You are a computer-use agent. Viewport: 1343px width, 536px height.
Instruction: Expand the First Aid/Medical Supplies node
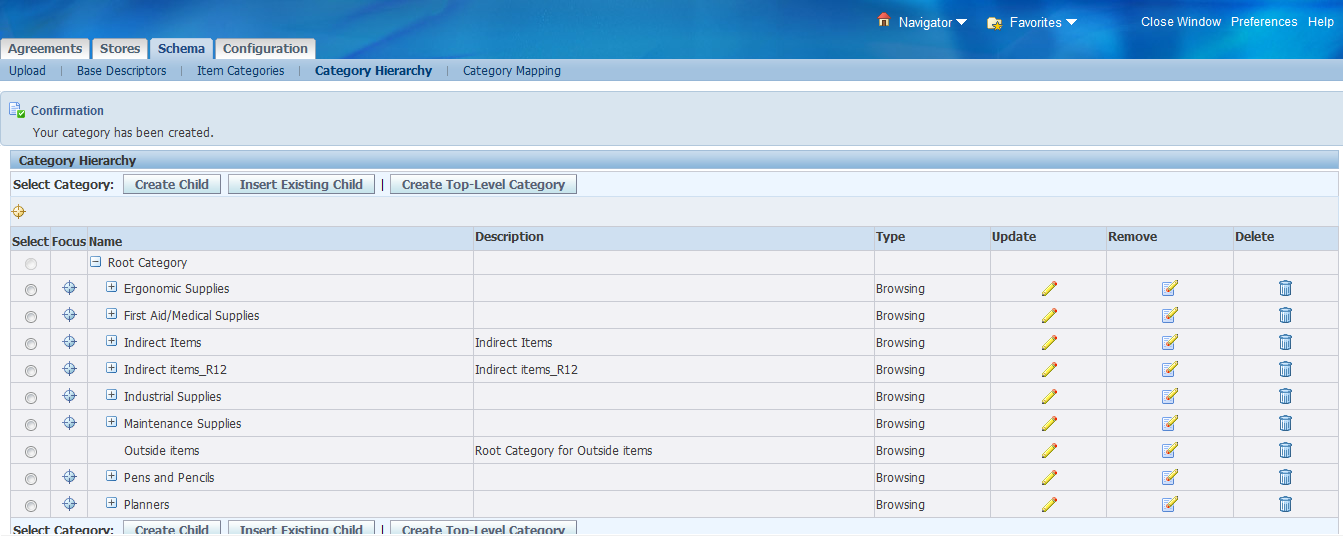pyautogui.click(x=112, y=315)
